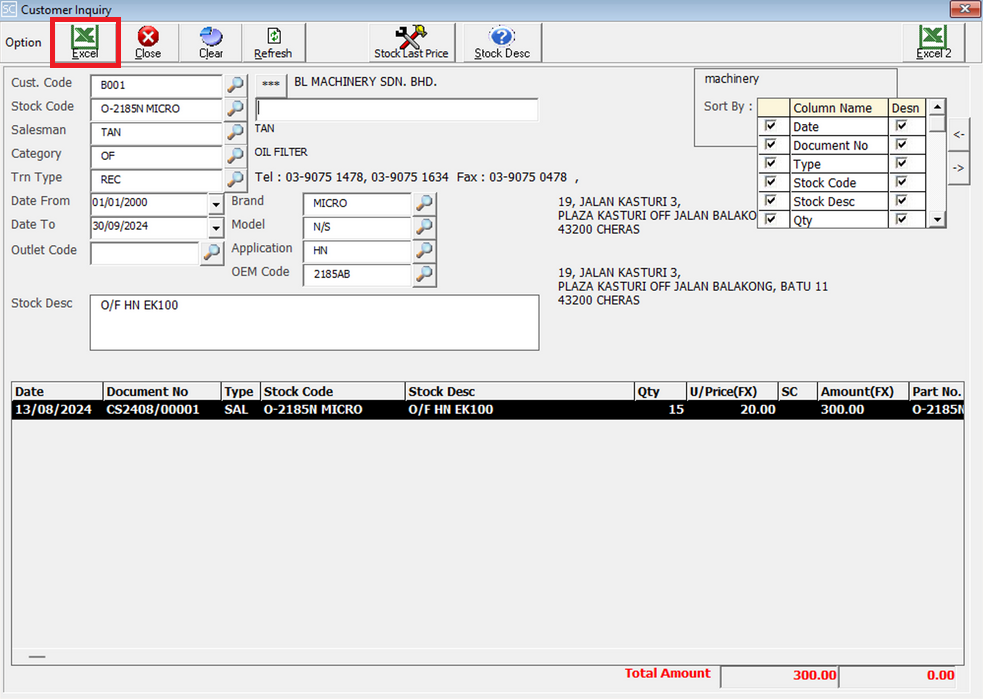Close the Customer Inquiry window
The height and width of the screenshot is (699, 983).
965,9
